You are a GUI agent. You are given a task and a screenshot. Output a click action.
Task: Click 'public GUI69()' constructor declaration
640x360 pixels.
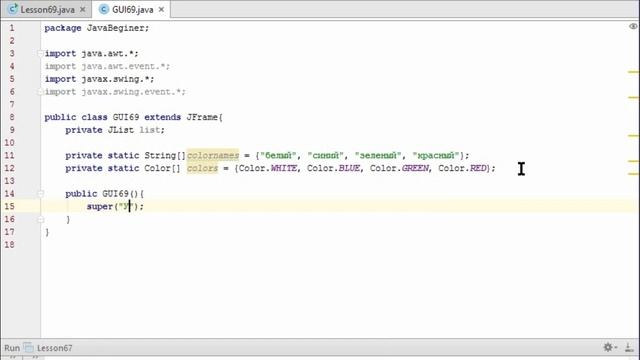click(x=102, y=194)
